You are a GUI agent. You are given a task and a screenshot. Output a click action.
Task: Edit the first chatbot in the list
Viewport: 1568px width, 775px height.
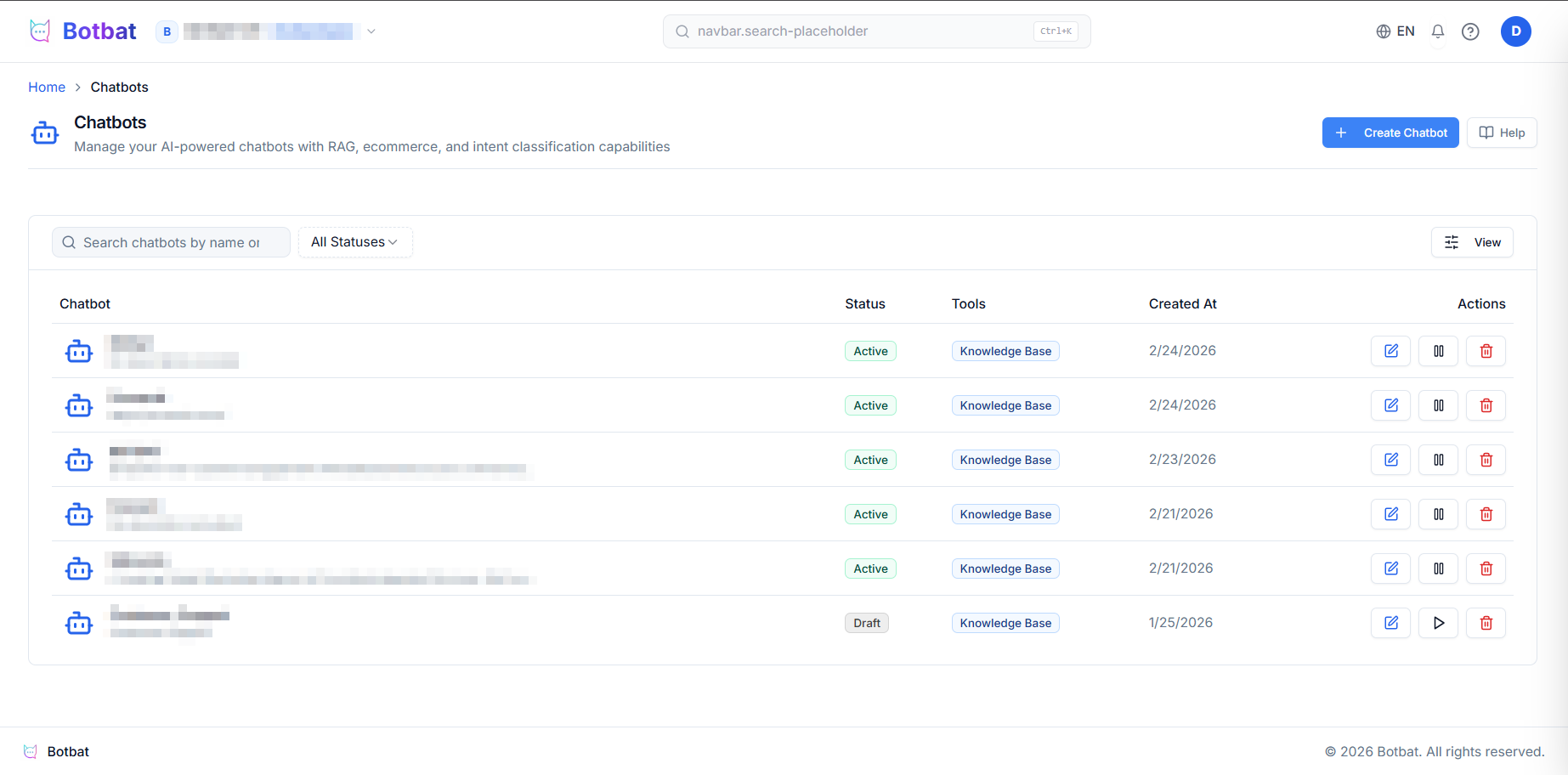click(1390, 351)
